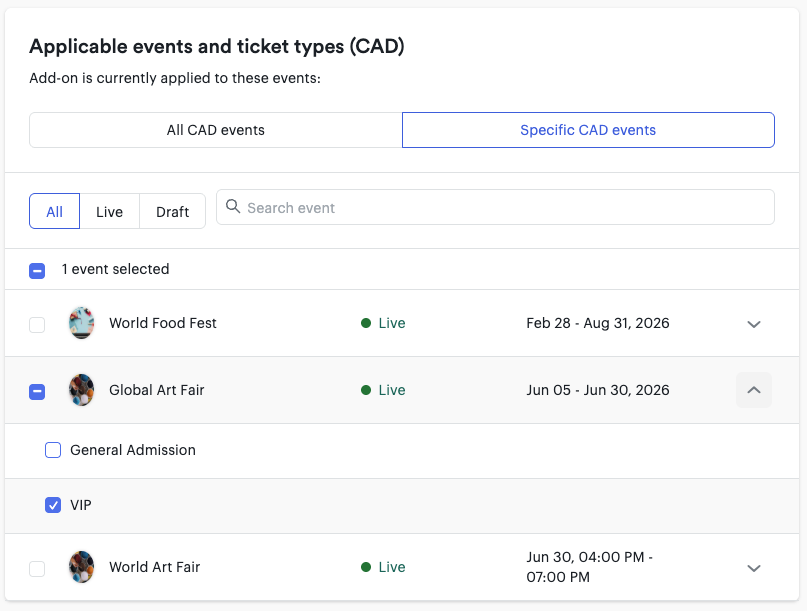Click date 'Jun 05 - Jun 30, 2026'

(598, 390)
